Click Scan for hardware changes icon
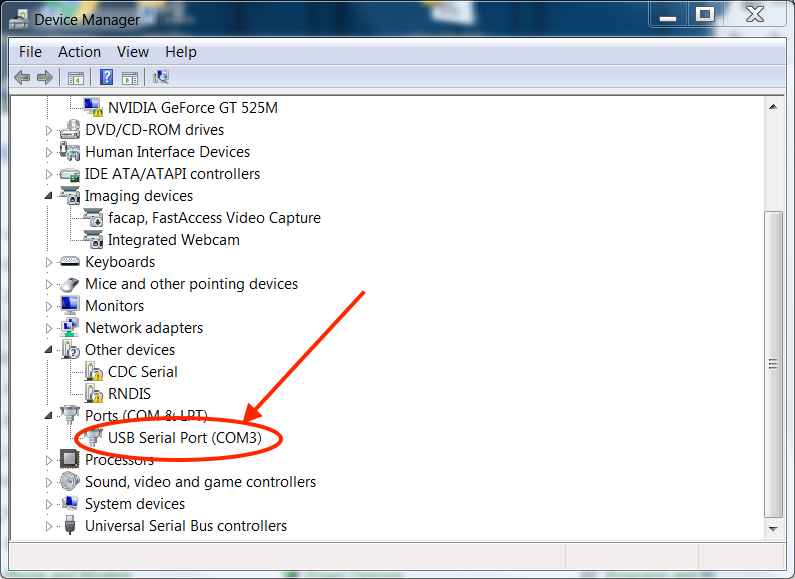The height and width of the screenshot is (579, 795). click(161, 77)
